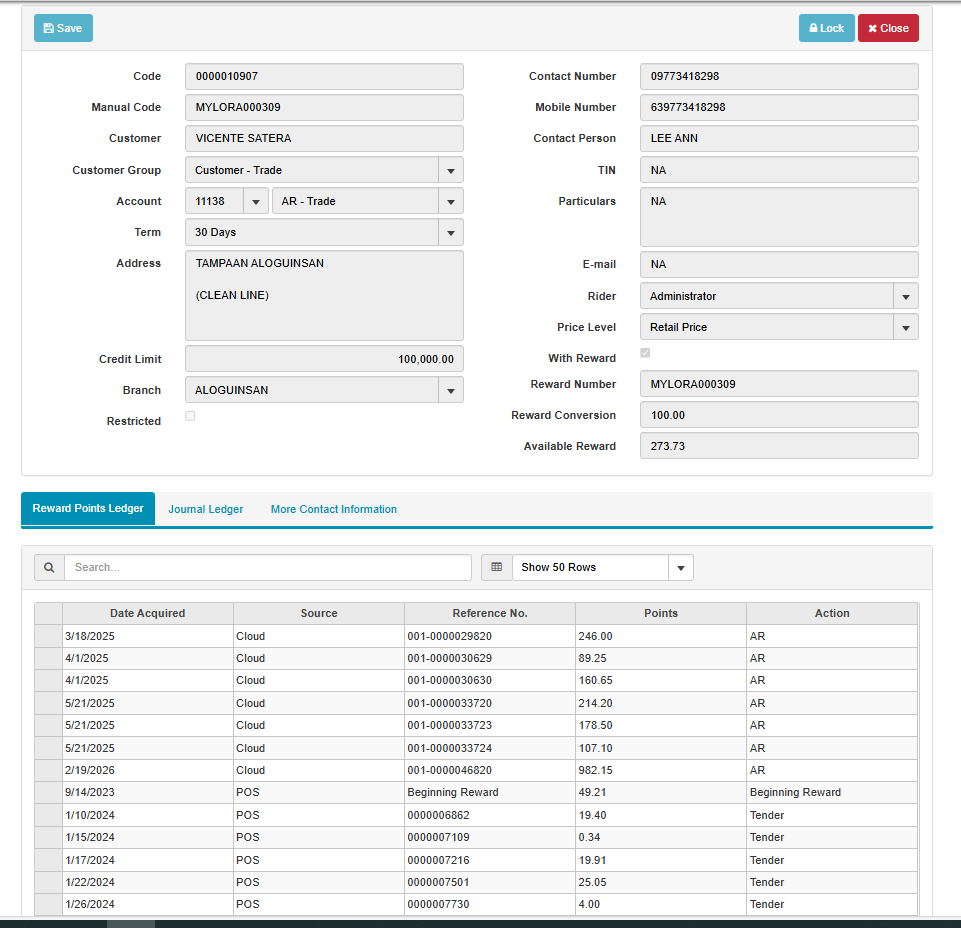Open the More Contact Information tab
This screenshot has width=961, height=928.
(333, 509)
